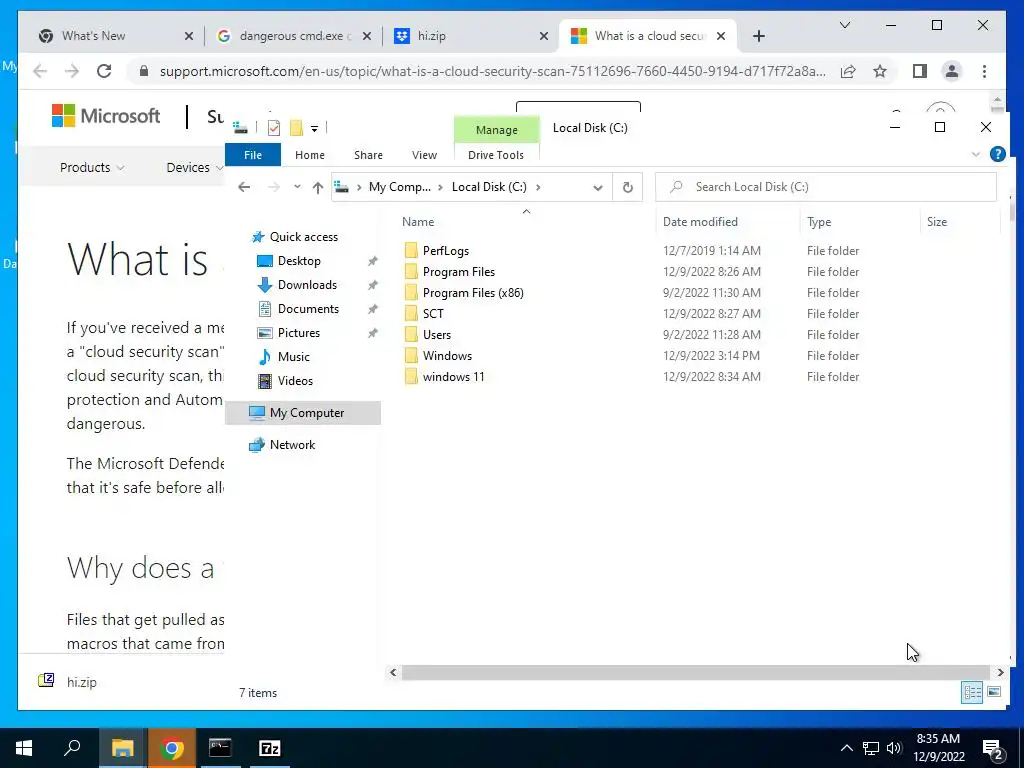Open Network in navigation pane
Screen dimensions: 1024x768
(292, 445)
